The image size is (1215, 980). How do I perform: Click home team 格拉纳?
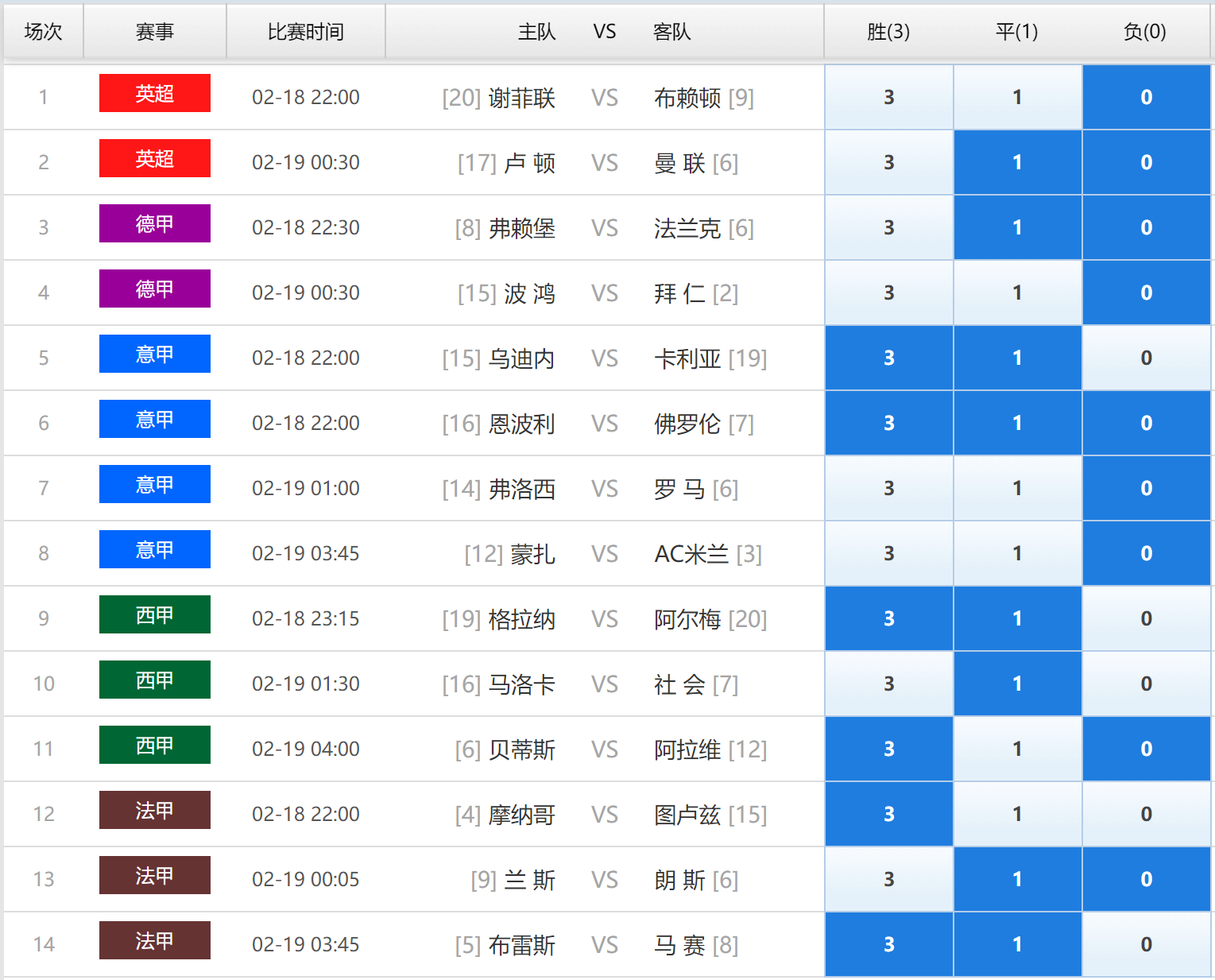point(522,619)
